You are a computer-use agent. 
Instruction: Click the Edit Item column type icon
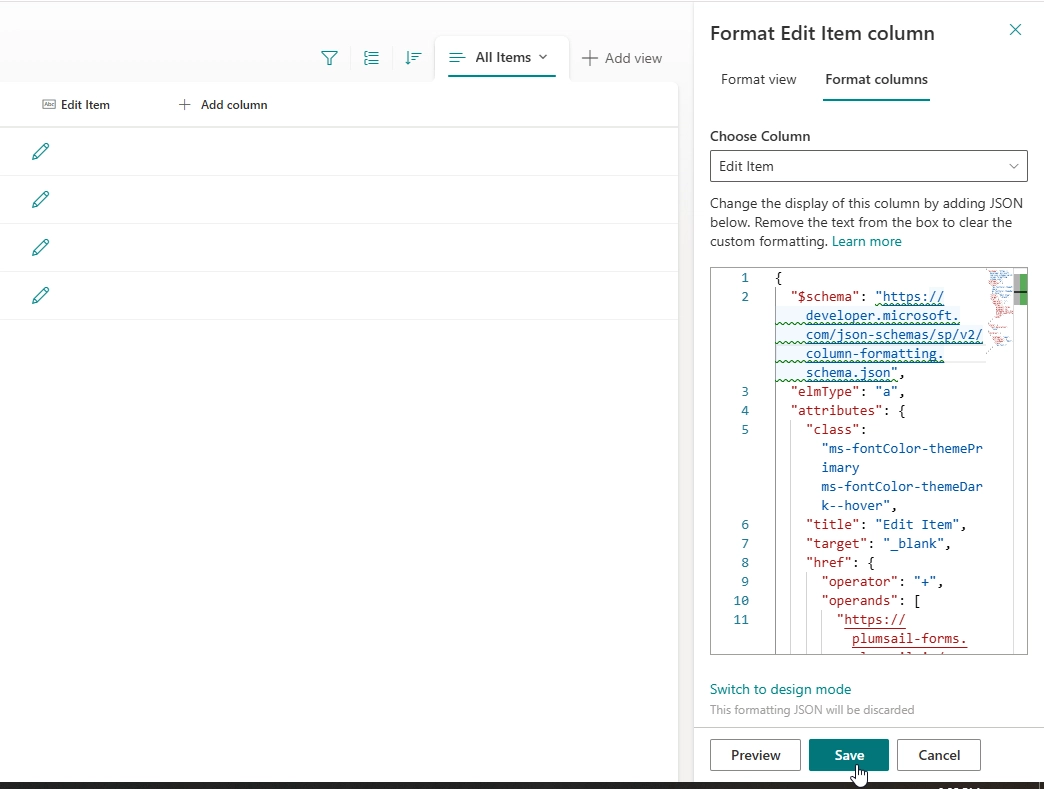[x=49, y=105]
